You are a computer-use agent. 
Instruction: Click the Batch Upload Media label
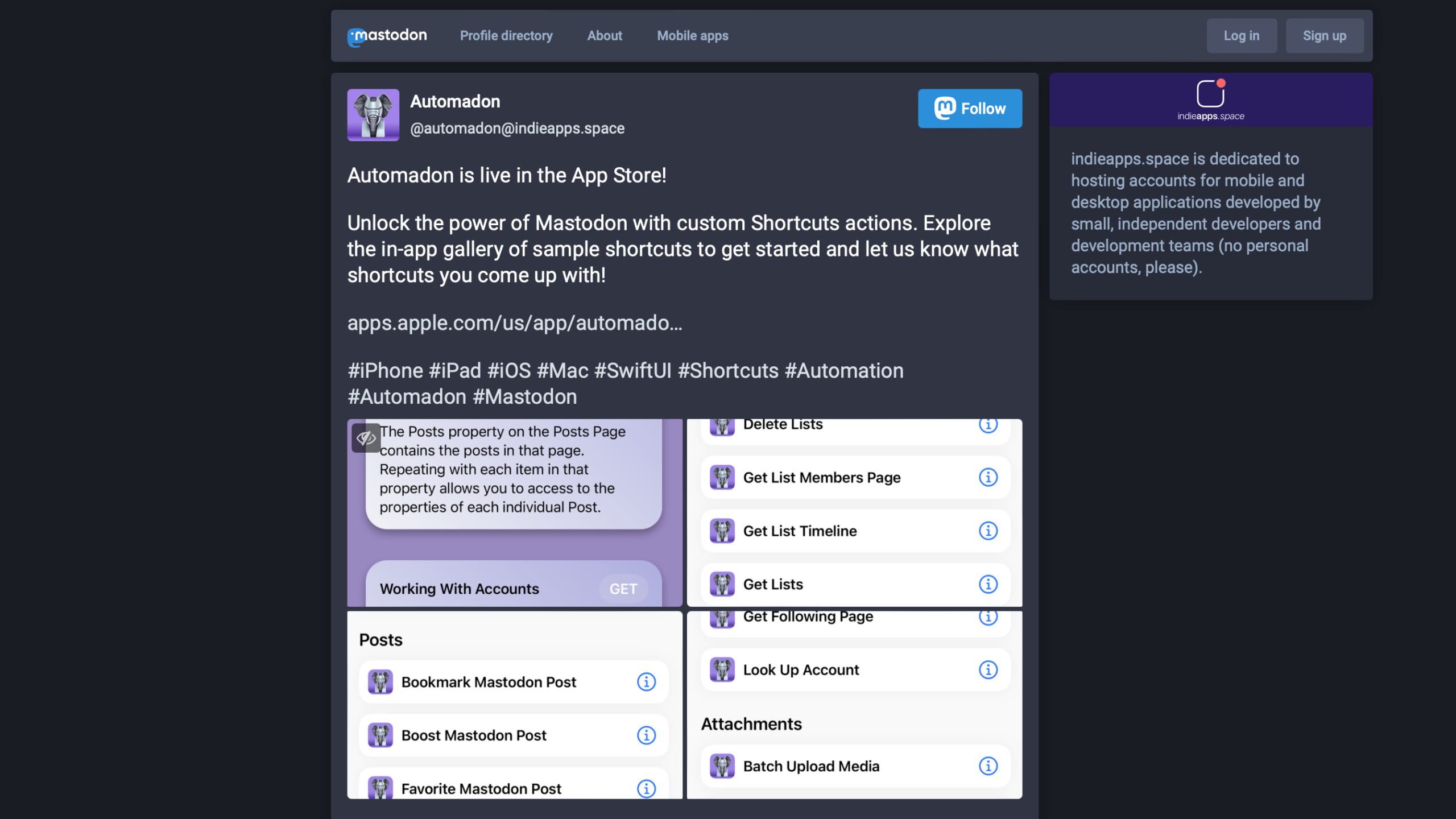[811, 766]
